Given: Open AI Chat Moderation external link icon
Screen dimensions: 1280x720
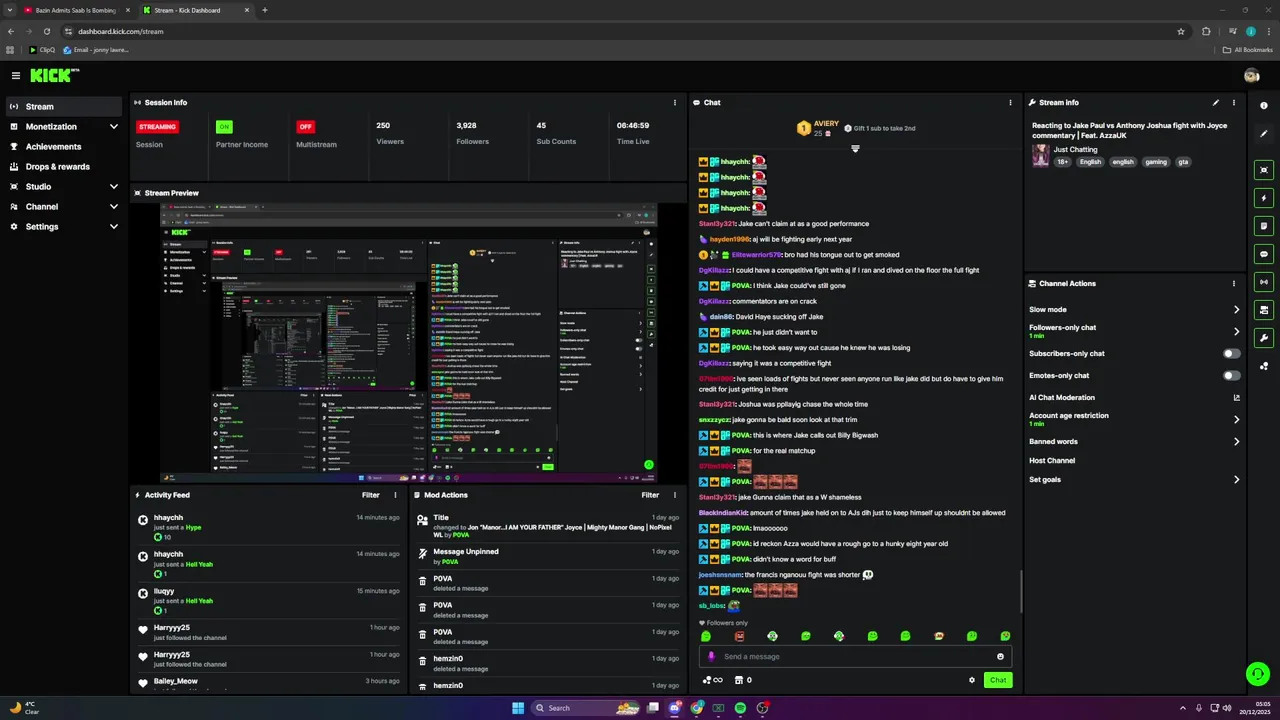Looking at the screenshot, I should click(x=1236, y=398).
